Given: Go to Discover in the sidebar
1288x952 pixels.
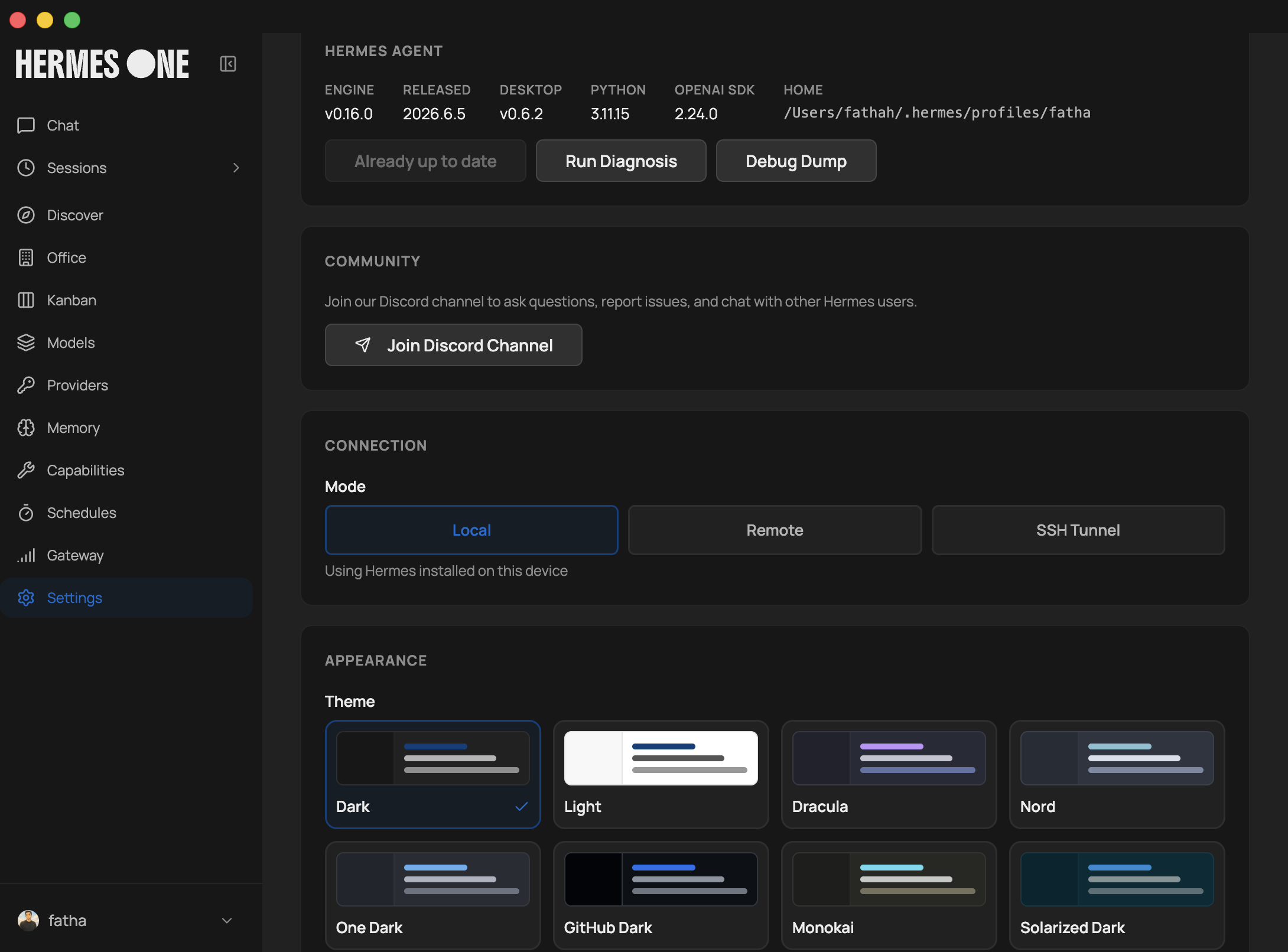Looking at the screenshot, I should [x=126, y=215].
